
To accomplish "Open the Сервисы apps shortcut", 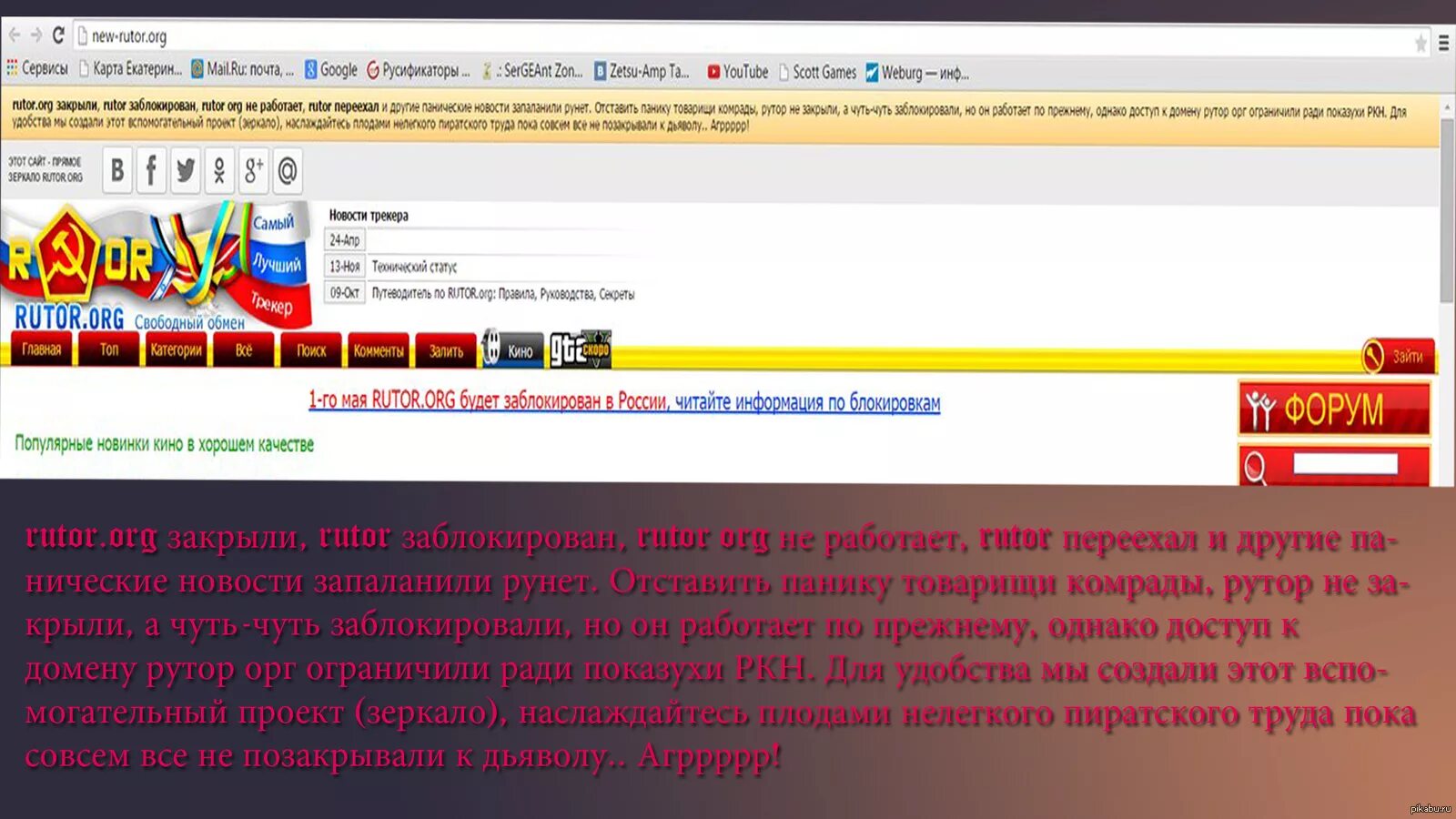I will tap(37, 67).
